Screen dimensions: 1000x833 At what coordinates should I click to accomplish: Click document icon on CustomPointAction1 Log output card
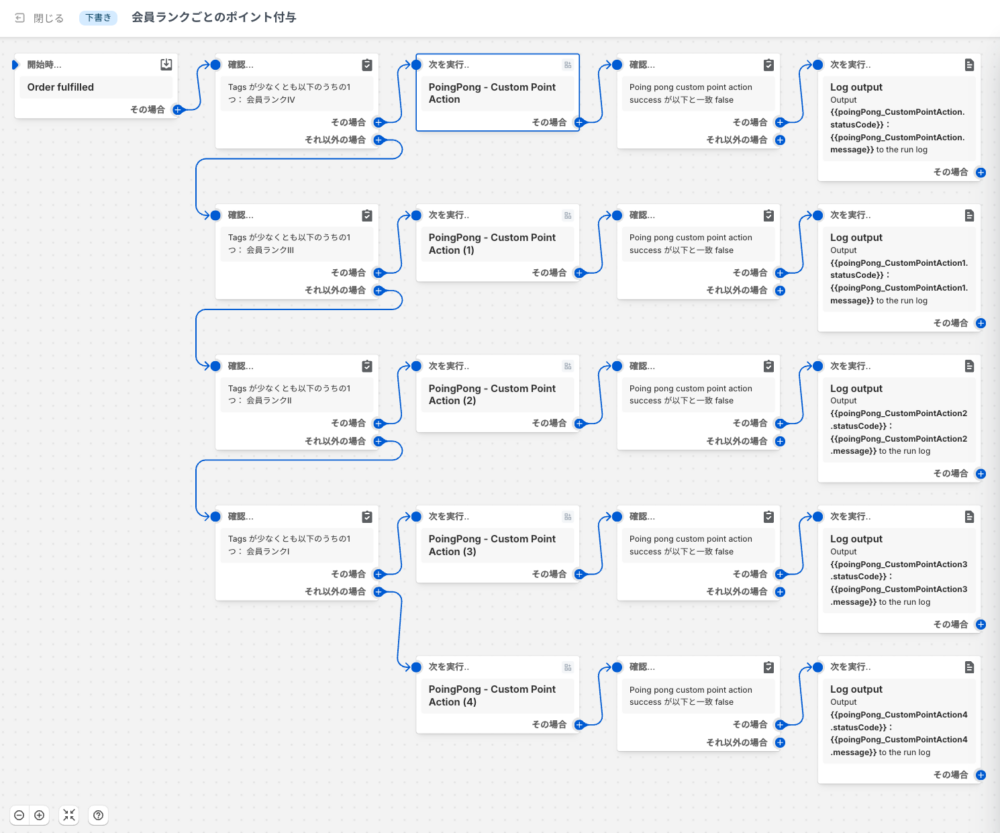pyautogui.click(x=969, y=216)
